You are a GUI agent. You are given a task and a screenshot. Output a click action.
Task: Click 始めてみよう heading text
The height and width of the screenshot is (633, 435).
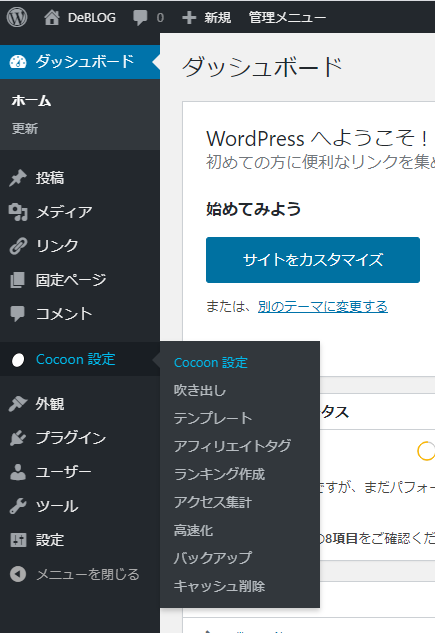(x=253, y=209)
